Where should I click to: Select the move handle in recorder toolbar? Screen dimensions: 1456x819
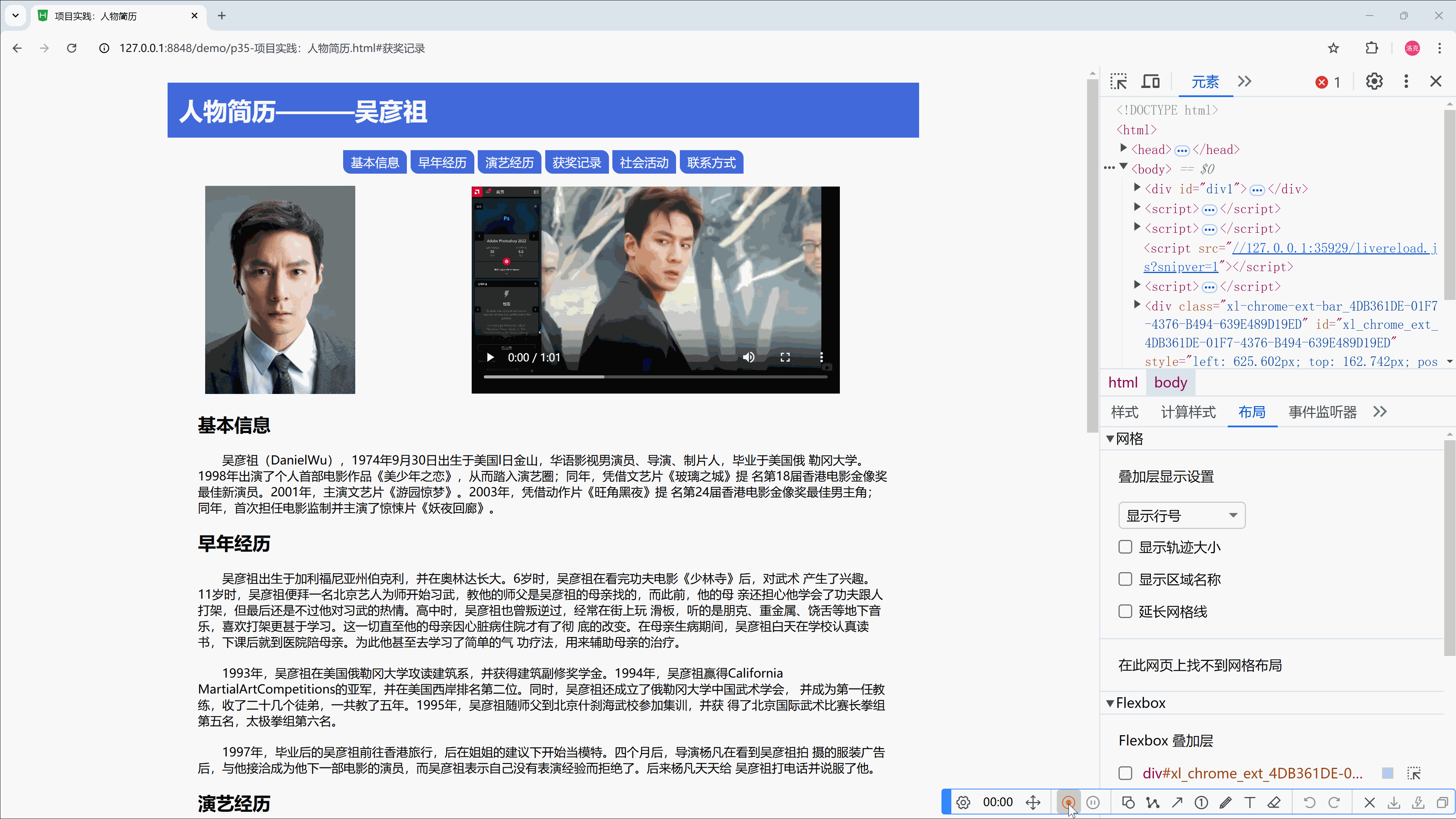(1033, 802)
